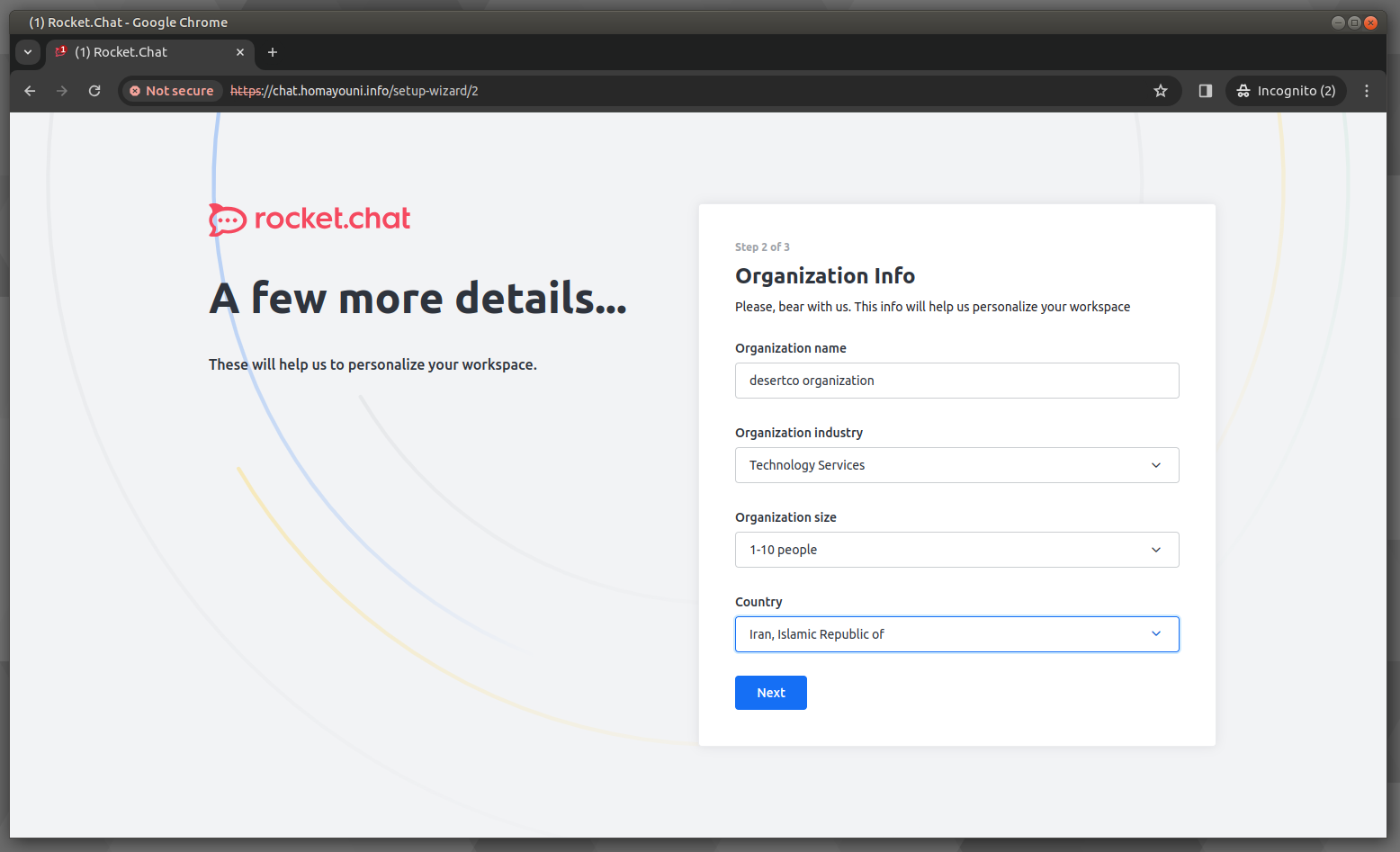The image size is (1400, 852).
Task: Click the Country label
Action: (758, 602)
